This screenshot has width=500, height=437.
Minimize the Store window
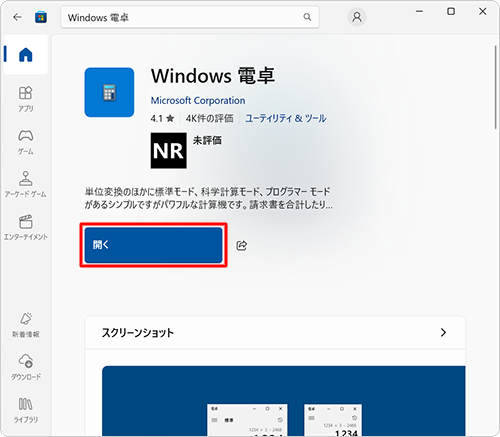(419, 11)
